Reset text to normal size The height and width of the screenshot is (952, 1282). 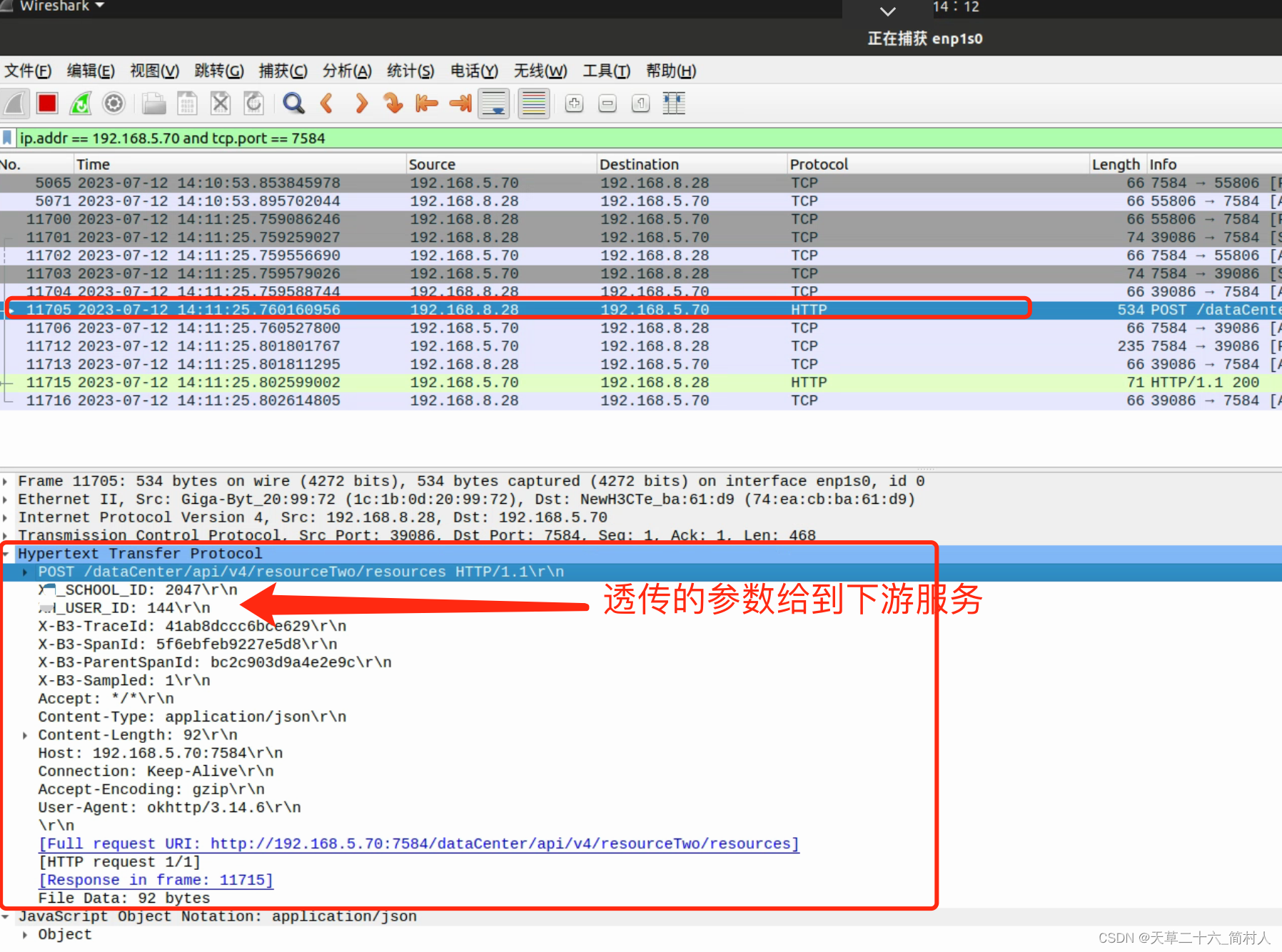coord(641,103)
